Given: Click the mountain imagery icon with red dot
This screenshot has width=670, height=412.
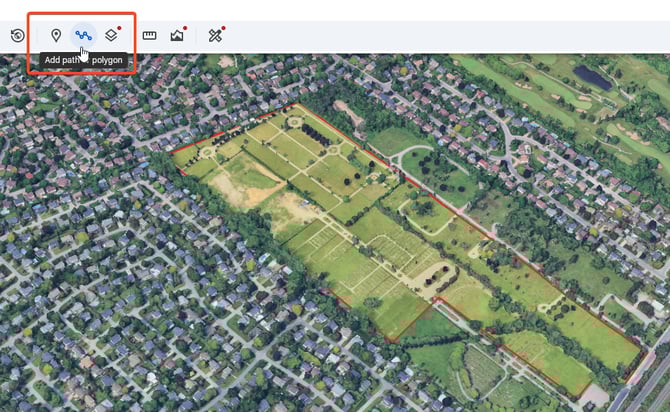Looking at the screenshot, I should click(177, 36).
